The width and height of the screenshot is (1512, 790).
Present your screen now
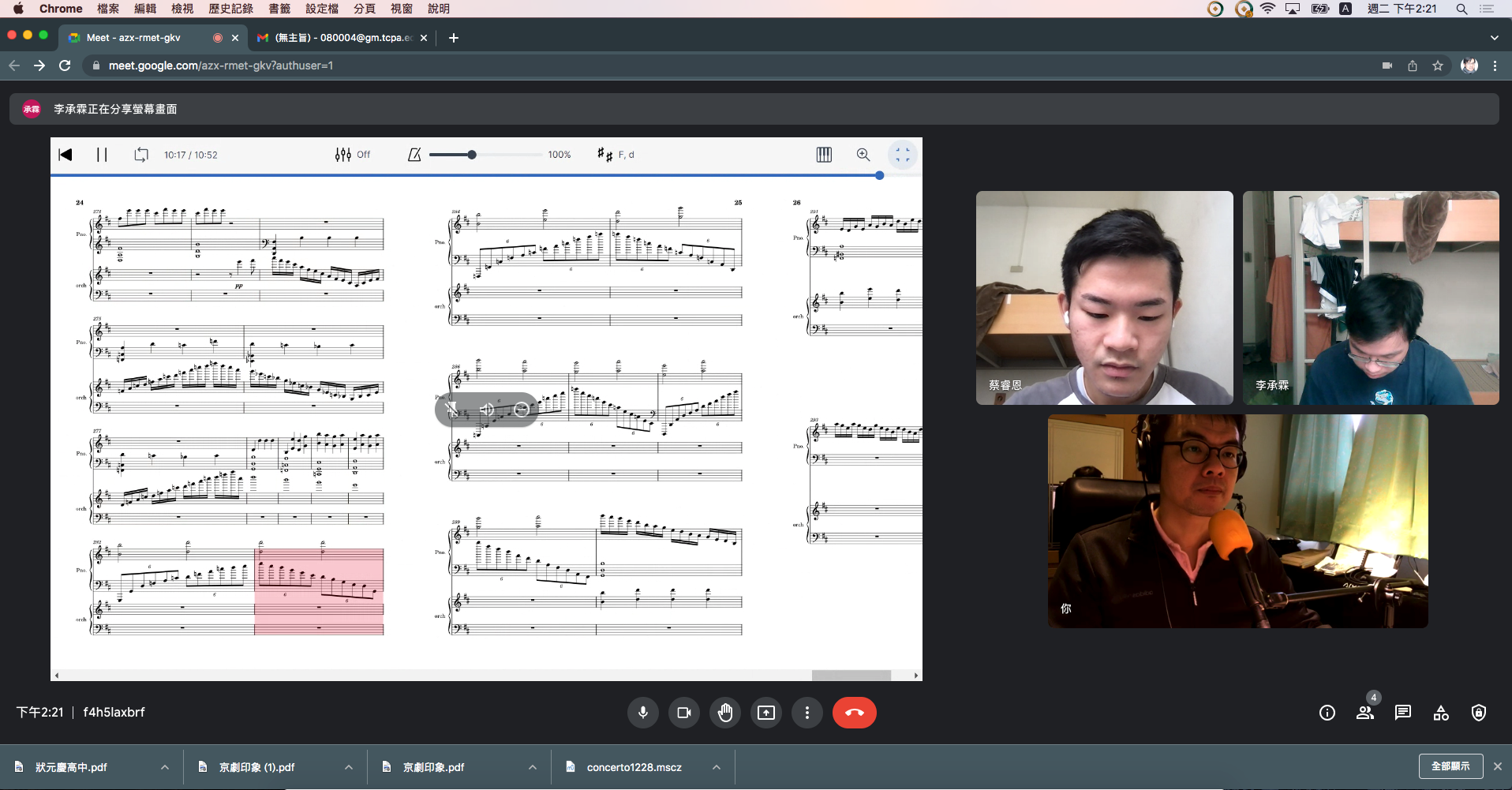pyautogui.click(x=766, y=713)
